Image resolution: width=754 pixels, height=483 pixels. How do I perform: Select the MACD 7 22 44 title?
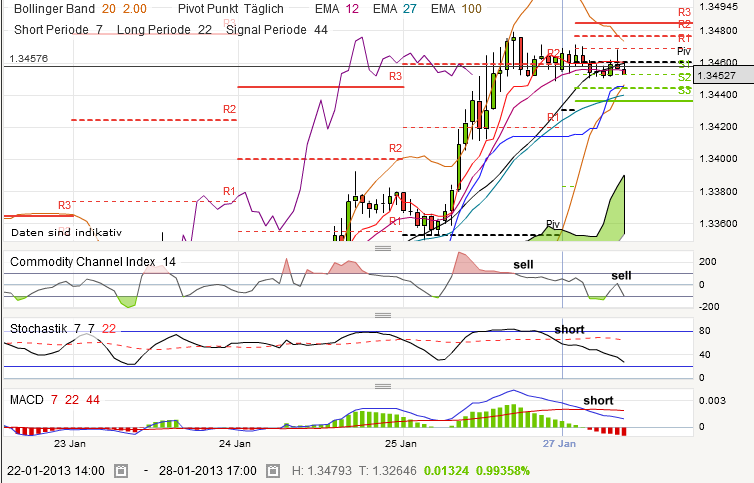point(55,400)
